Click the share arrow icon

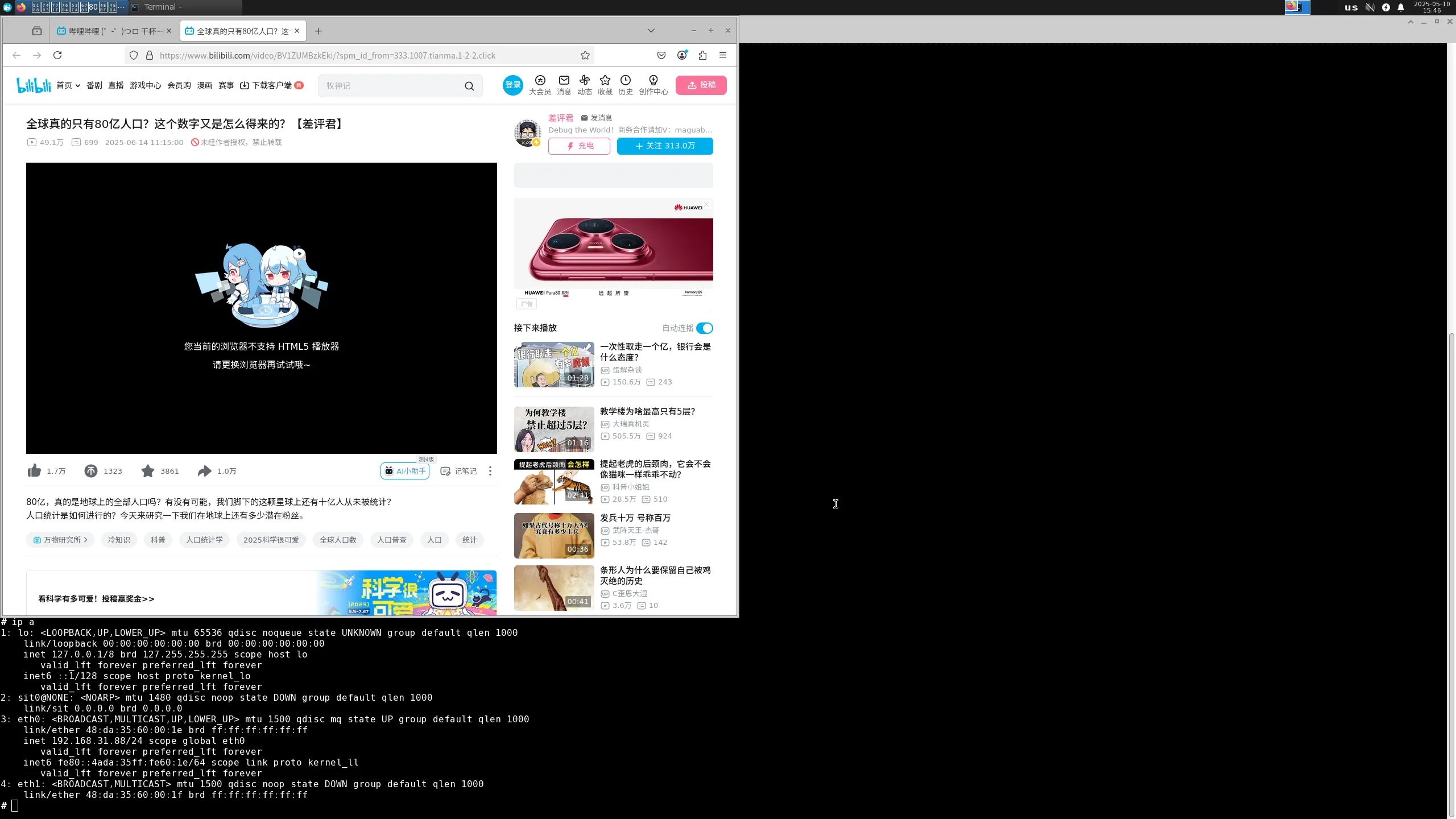tap(204, 471)
